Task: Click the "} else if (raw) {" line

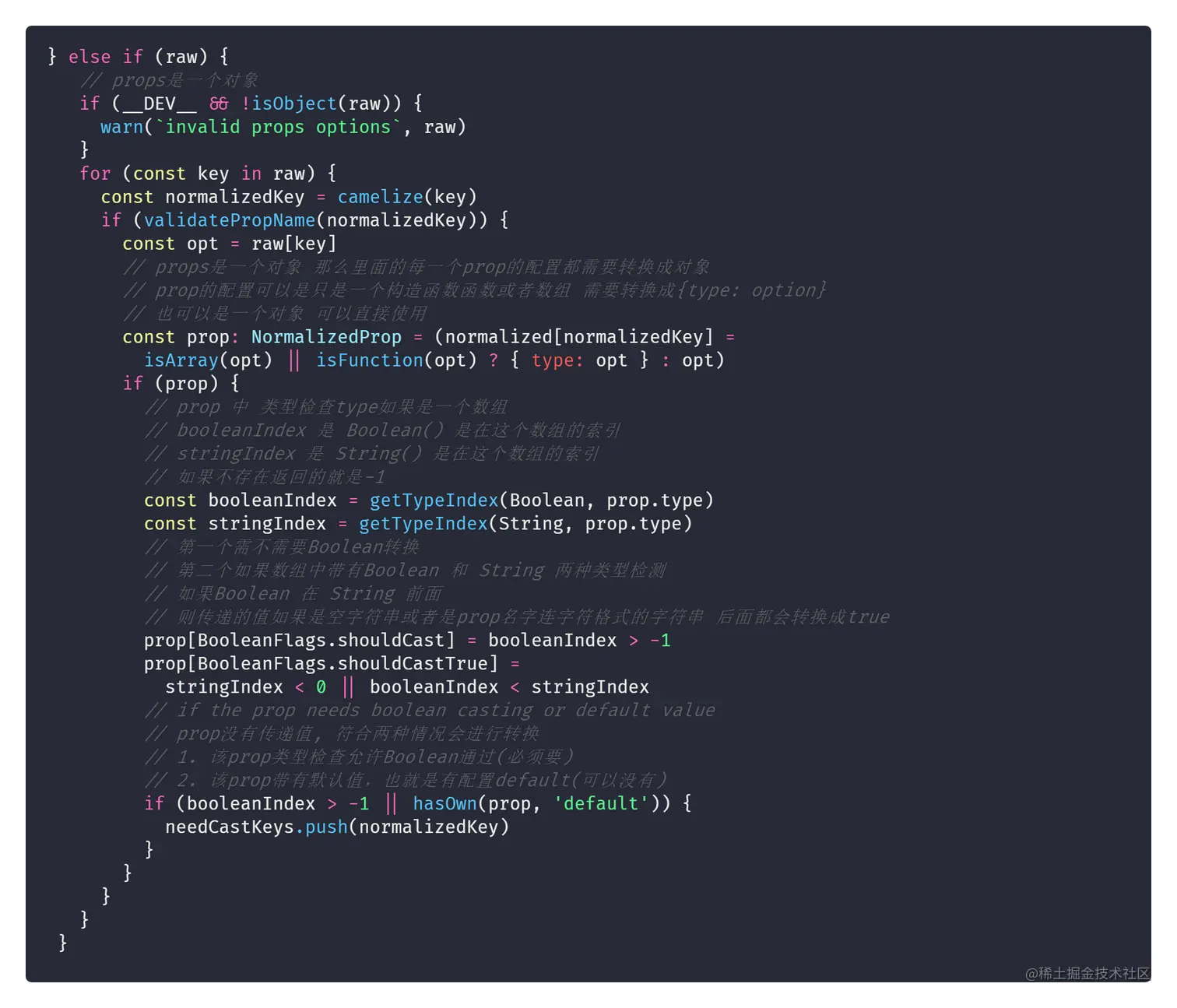Action: click(x=137, y=57)
